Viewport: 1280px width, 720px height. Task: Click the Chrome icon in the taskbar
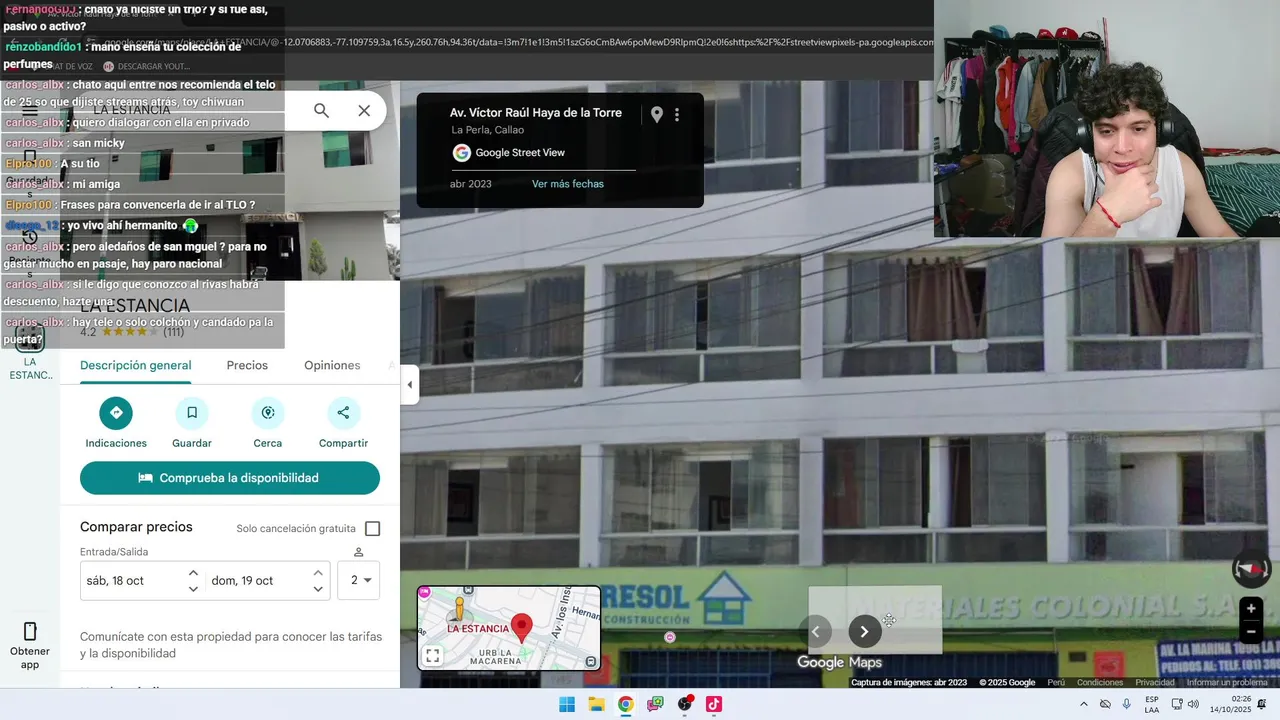[x=625, y=704]
